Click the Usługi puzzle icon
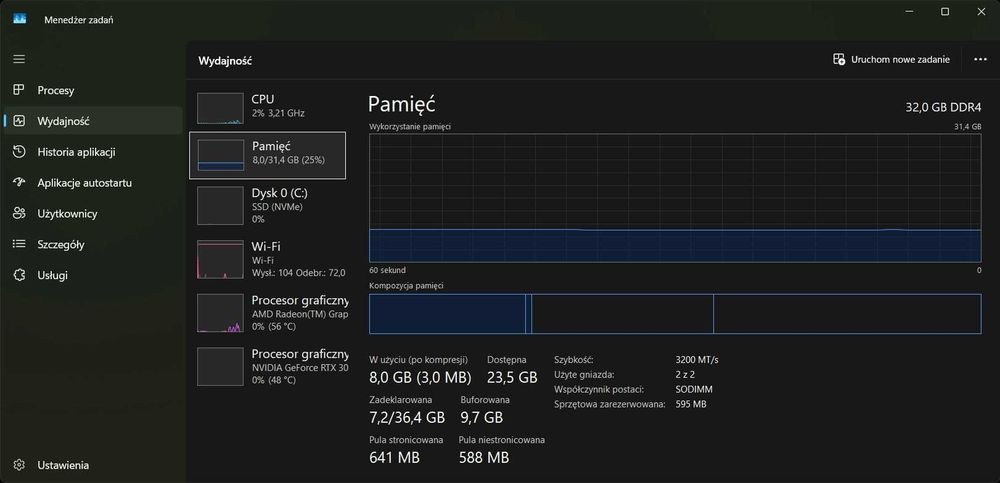Viewport: 1000px width, 483px height. (19, 275)
